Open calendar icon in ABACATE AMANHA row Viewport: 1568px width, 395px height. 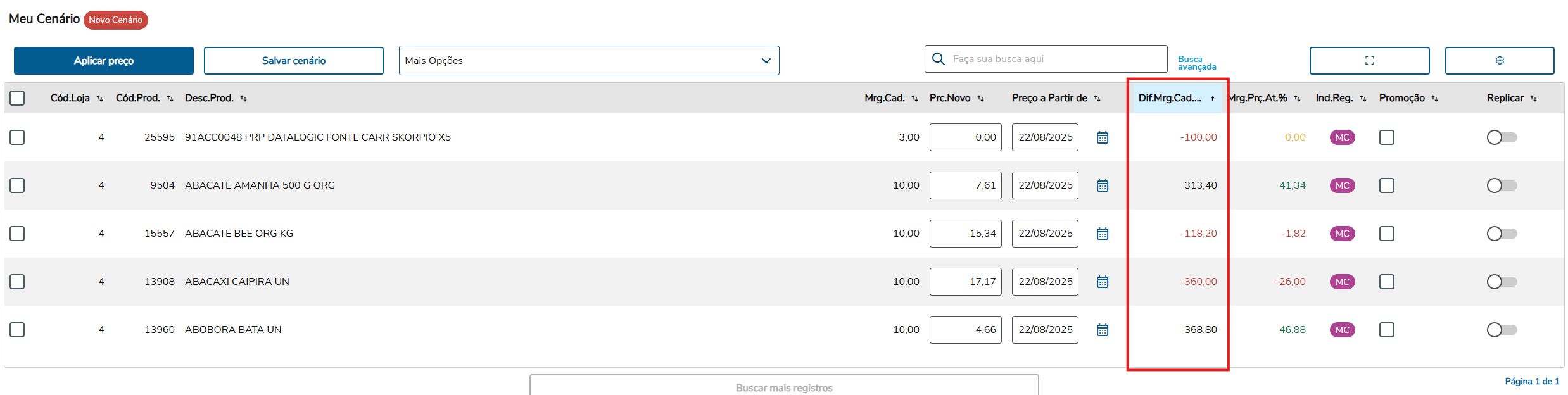click(1102, 185)
